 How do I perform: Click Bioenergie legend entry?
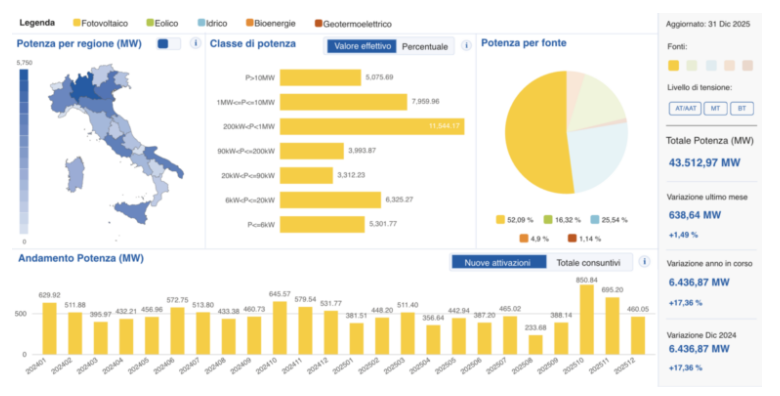click(271, 23)
